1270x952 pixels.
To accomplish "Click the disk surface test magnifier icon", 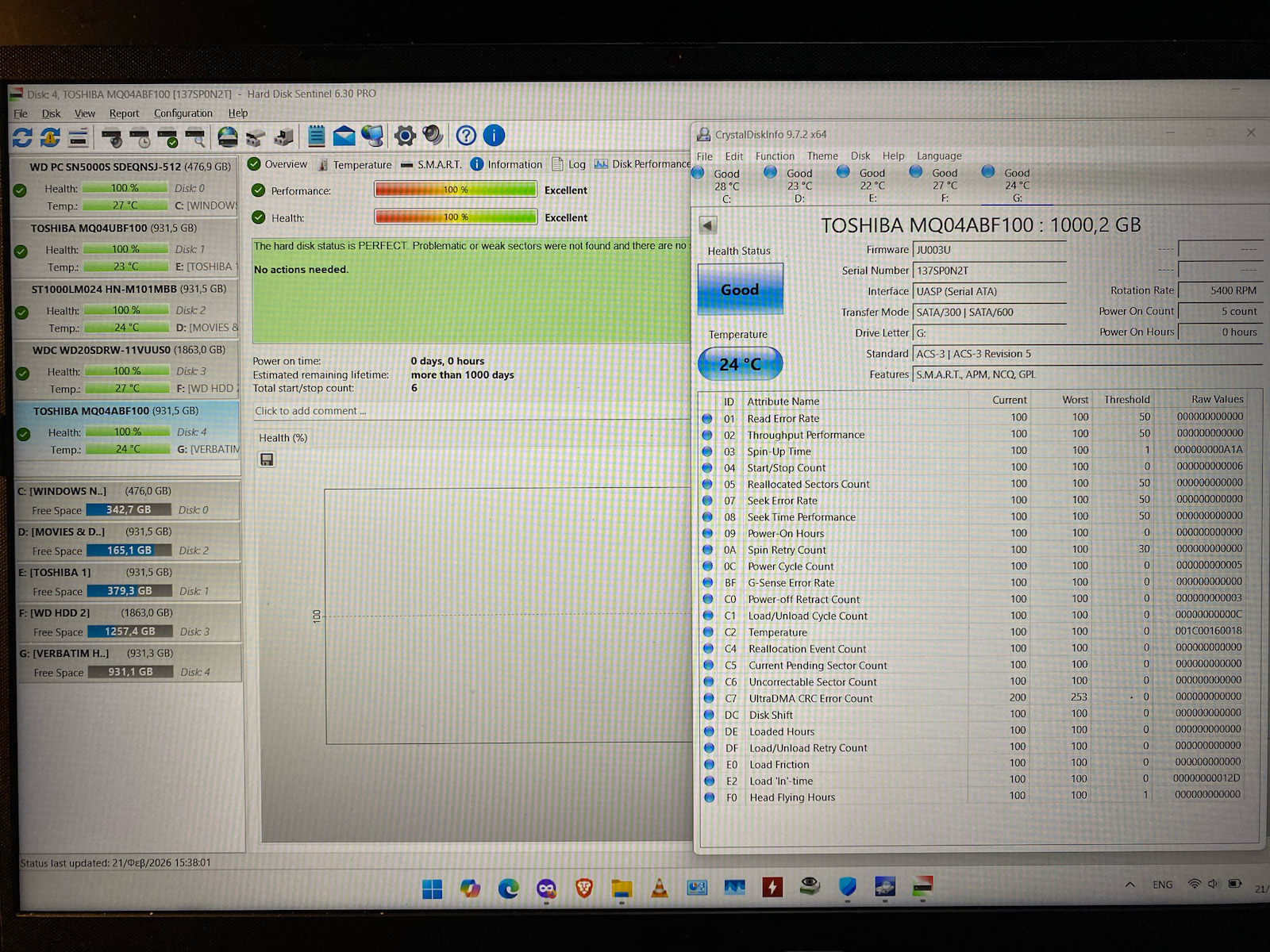I will pos(195,138).
